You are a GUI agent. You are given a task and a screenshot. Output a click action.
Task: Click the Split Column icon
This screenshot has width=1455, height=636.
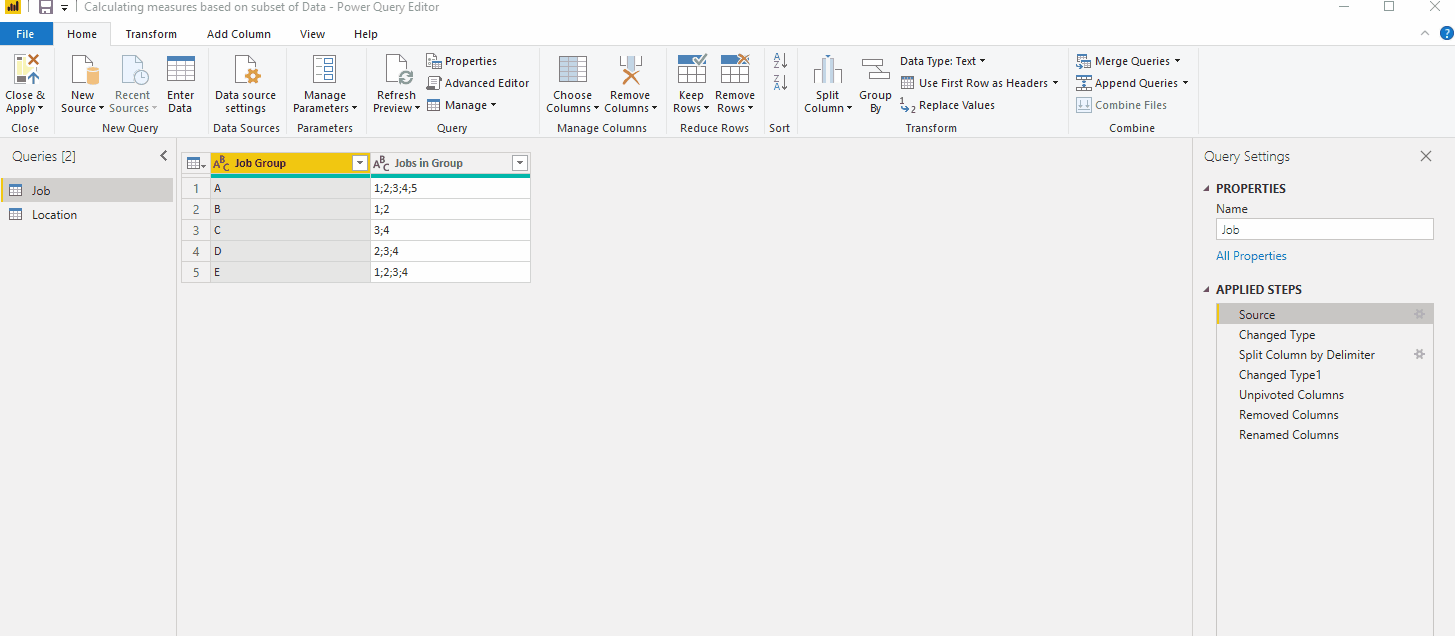pyautogui.click(x=828, y=70)
